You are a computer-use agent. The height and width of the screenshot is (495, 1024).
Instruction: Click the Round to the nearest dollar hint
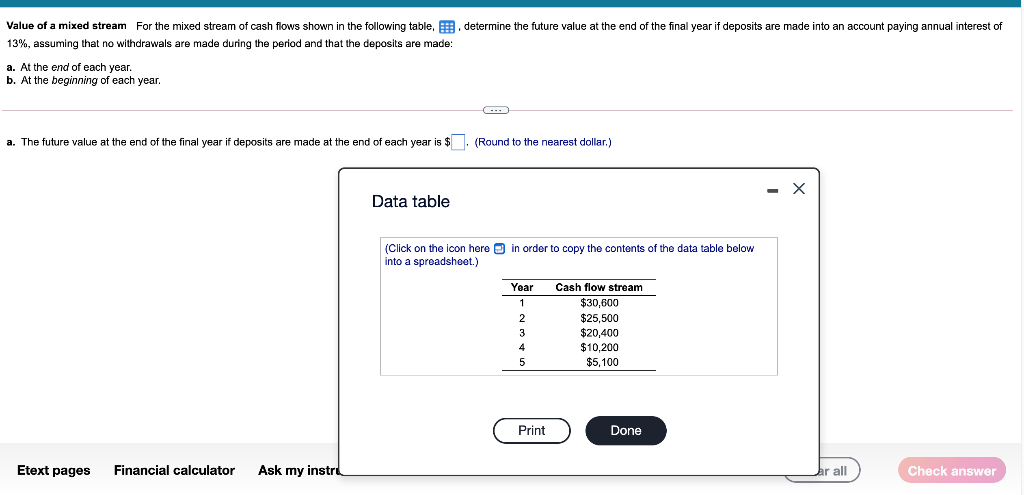(543, 142)
